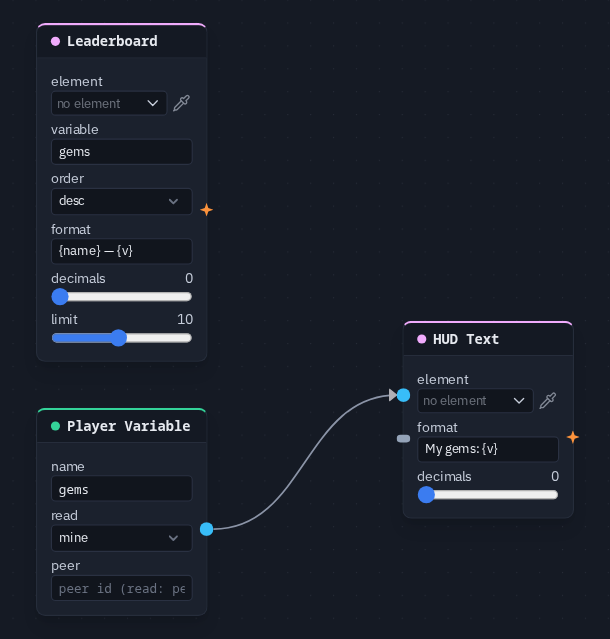Click the HUD Text decimals slider handle
The image size is (610, 639).
(x=426, y=495)
